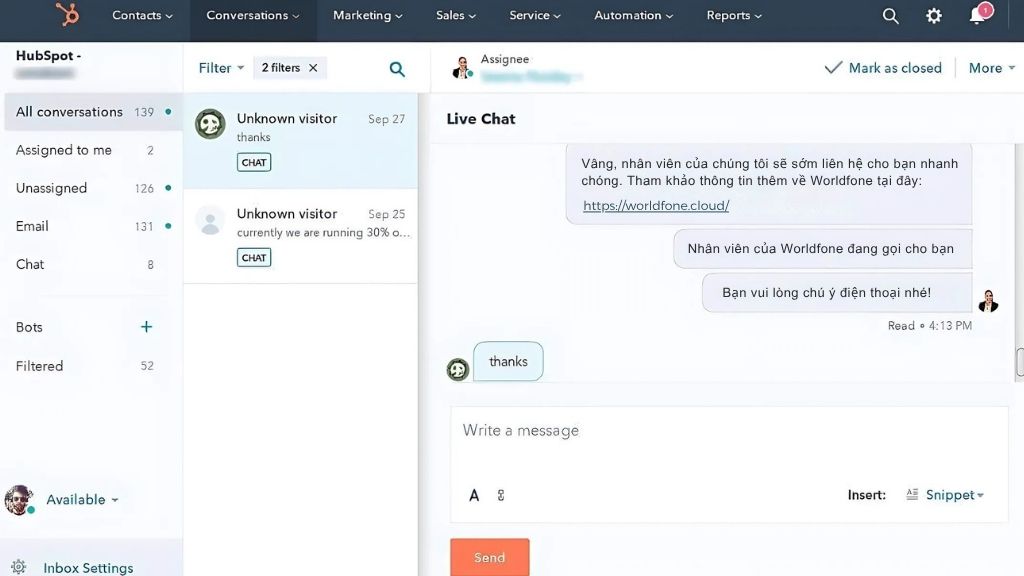Send the chat message
The height and width of the screenshot is (576, 1024).
click(x=490, y=557)
